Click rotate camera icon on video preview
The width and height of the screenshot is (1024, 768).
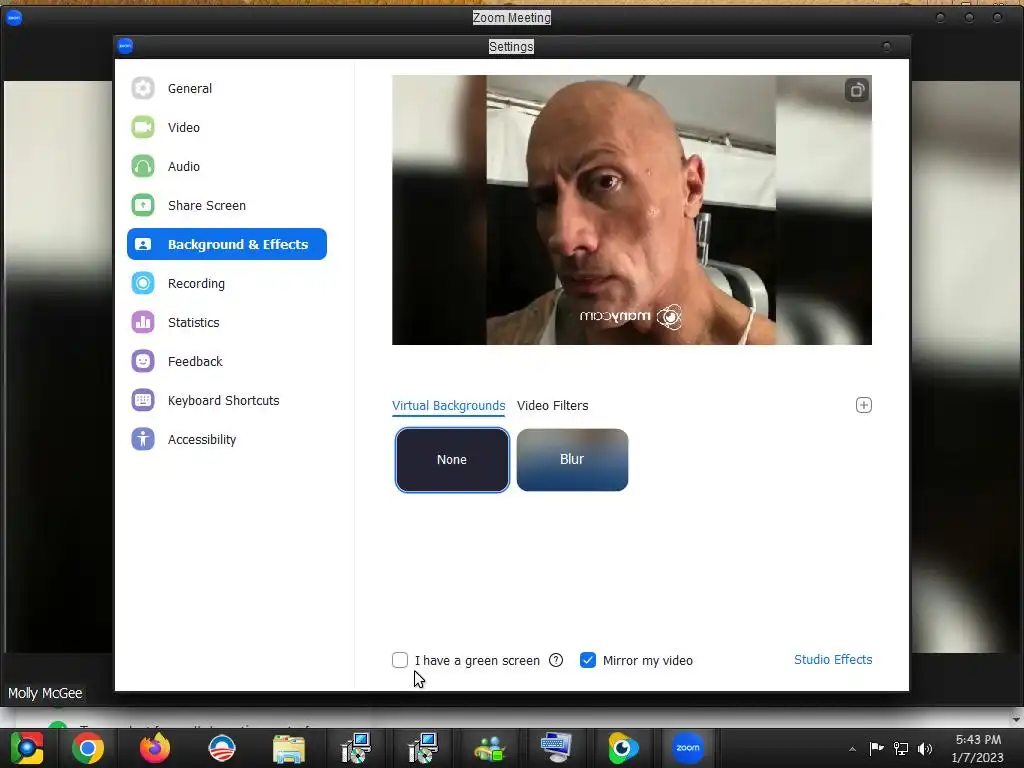click(x=857, y=90)
